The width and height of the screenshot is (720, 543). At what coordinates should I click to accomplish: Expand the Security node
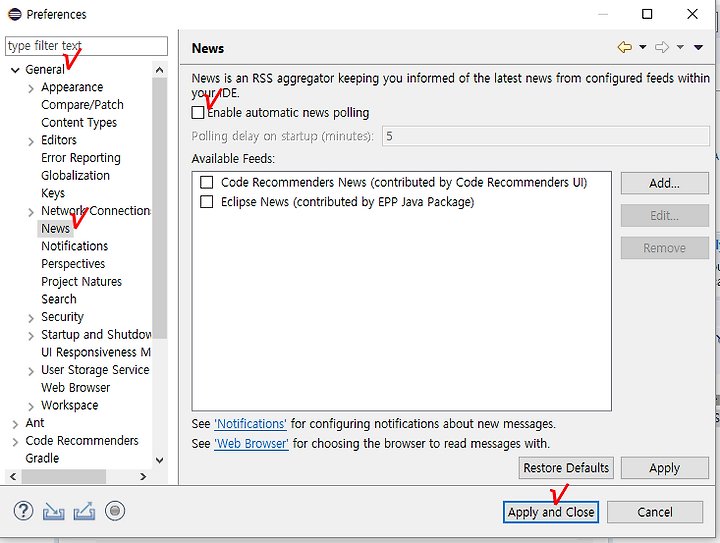31,318
